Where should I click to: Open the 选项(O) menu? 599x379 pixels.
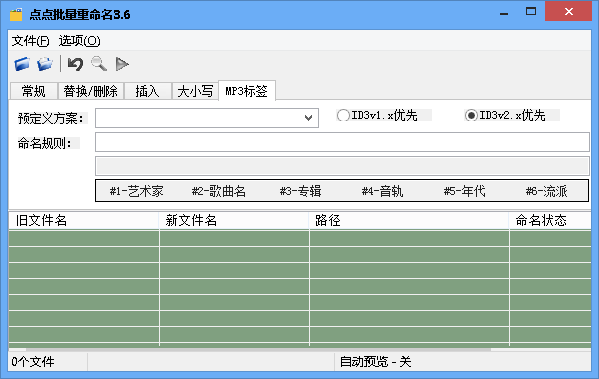coord(79,40)
